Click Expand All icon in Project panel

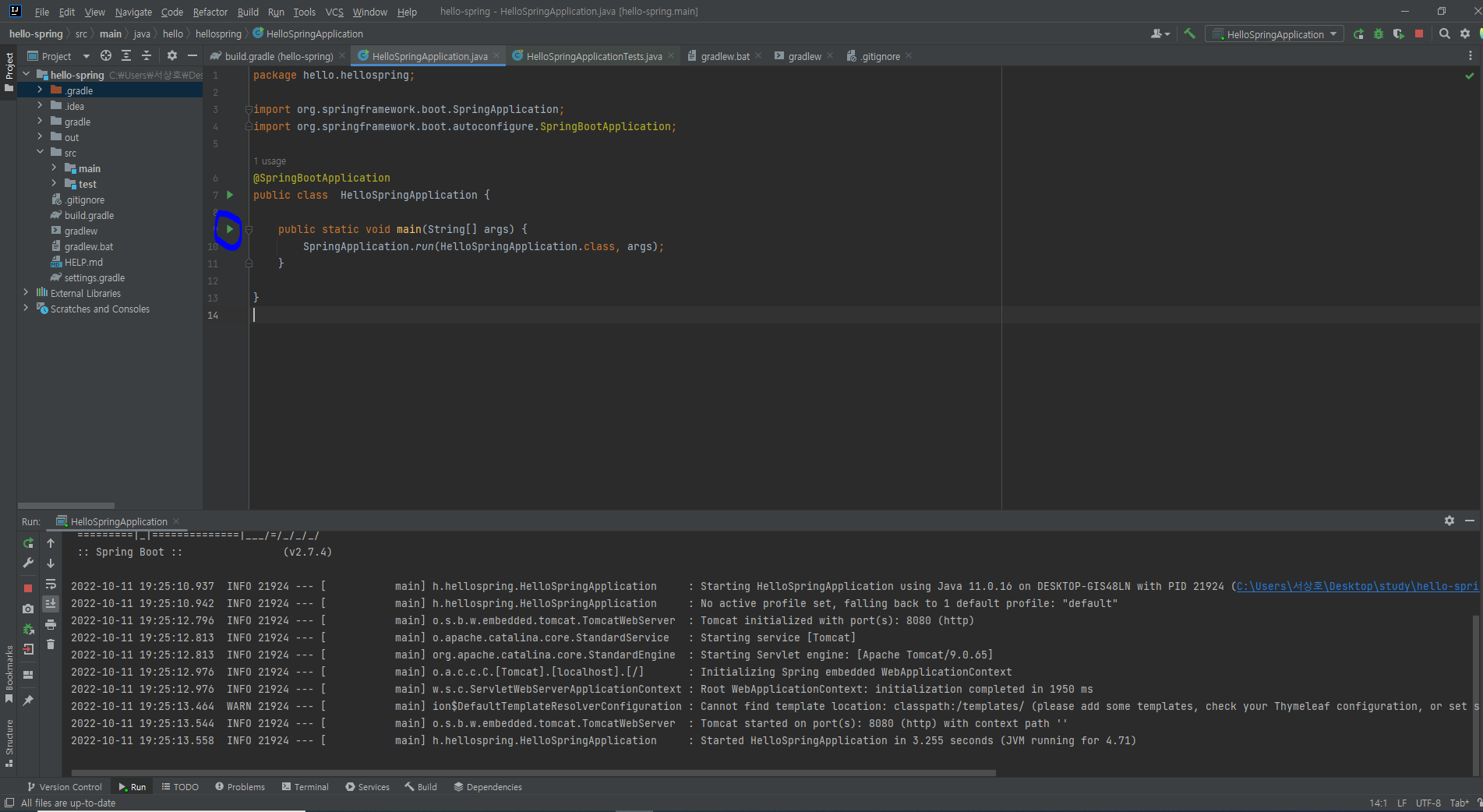coord(126,55)
